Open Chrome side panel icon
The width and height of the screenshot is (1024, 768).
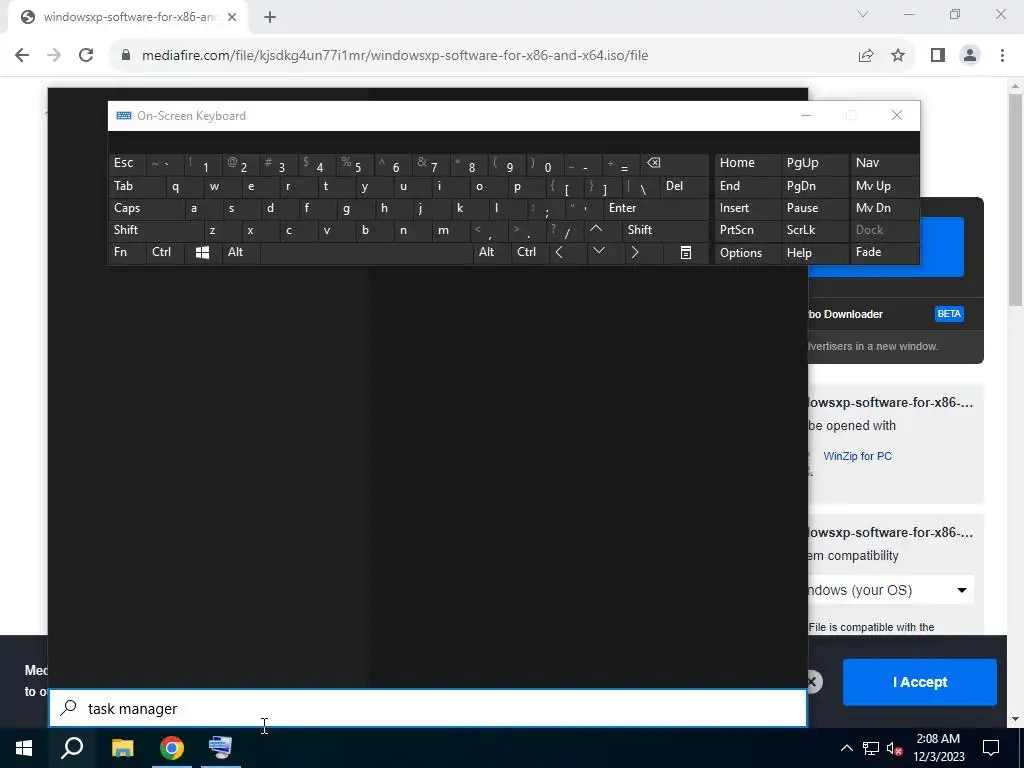pyautogui.click(x=938, y=55)
